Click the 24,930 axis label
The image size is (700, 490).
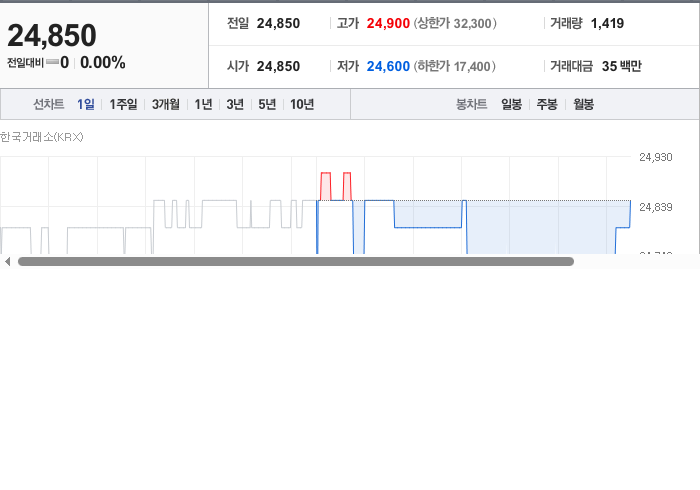pos(656,157)
